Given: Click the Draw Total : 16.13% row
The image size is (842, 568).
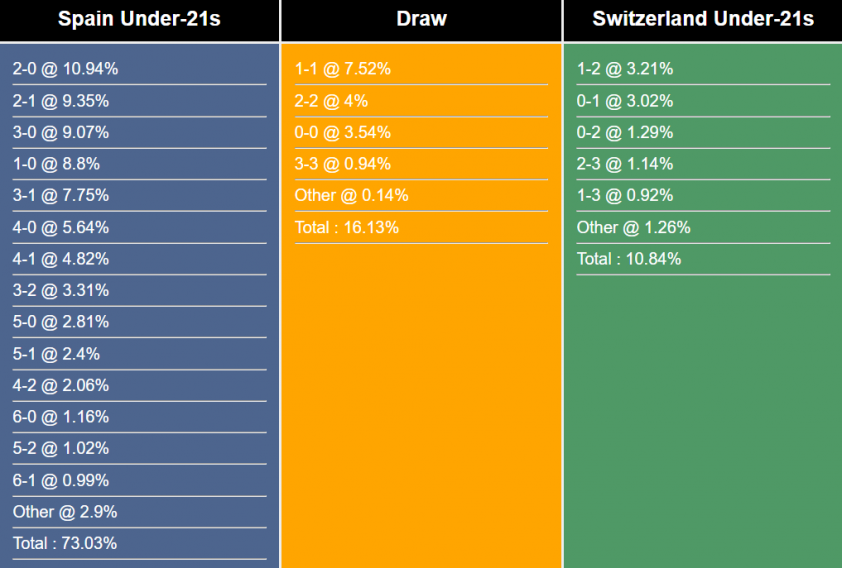Looking at the screenshot, I should [x=347, y=227].
